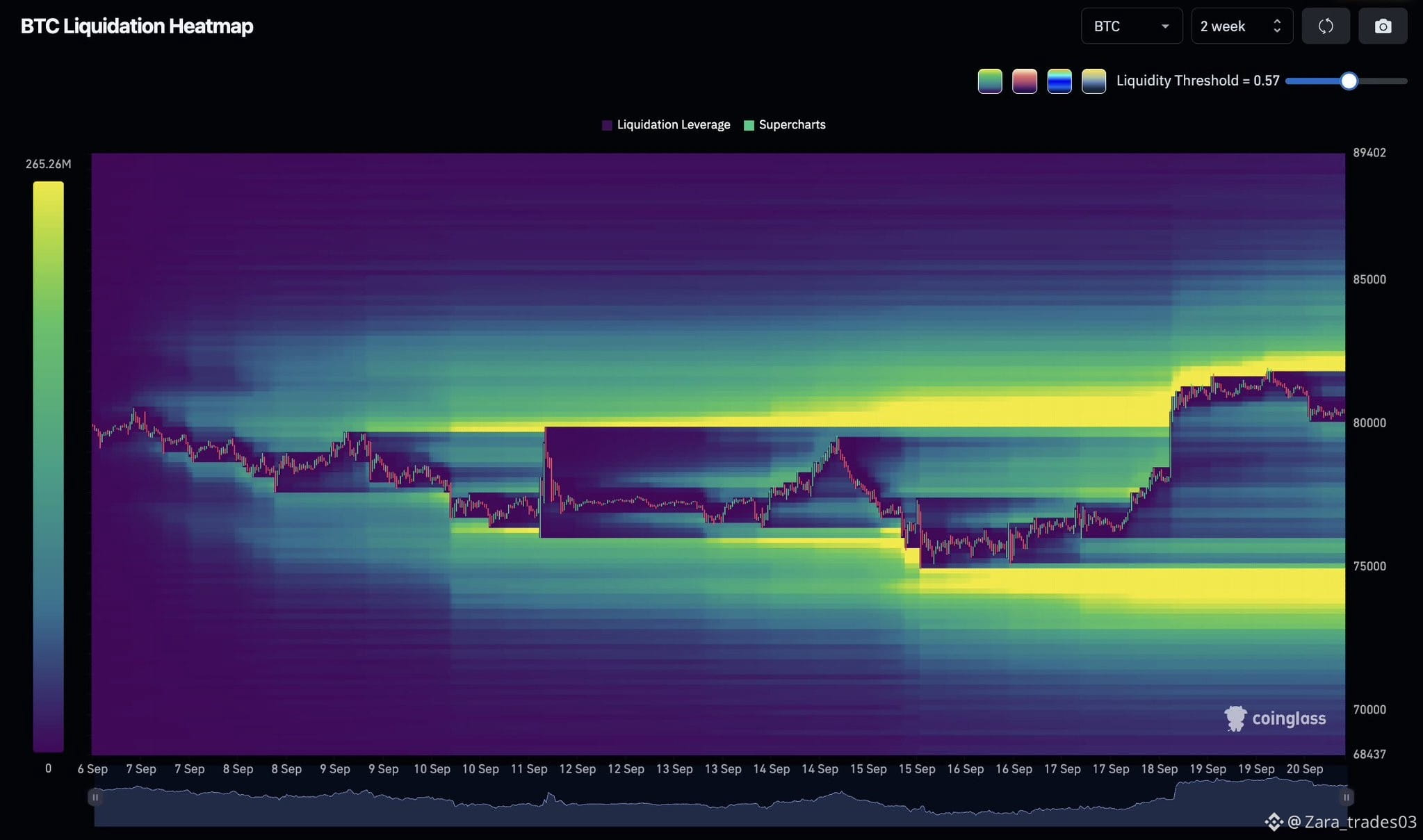Click the Liquidity Threshold slider knob
1423x840 pixels.
(1349, 81)
